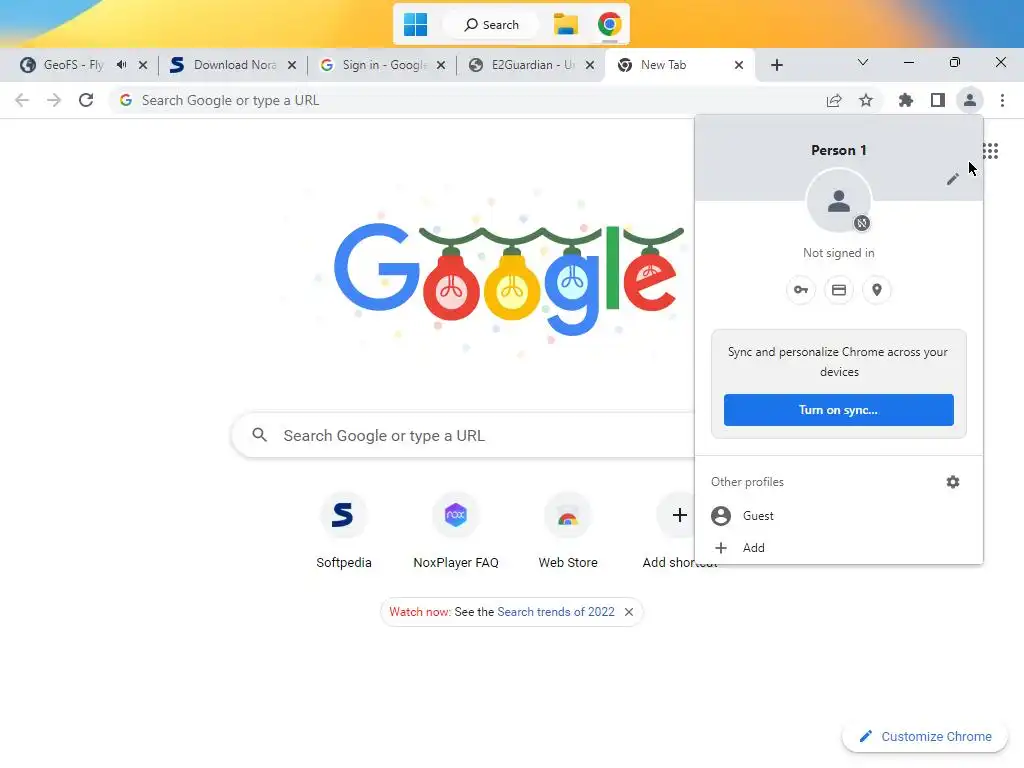The width and height of the screenshot is (1024, 768).
Task: Open Search trends of 2022 link
Action: (x=556, y=612)
